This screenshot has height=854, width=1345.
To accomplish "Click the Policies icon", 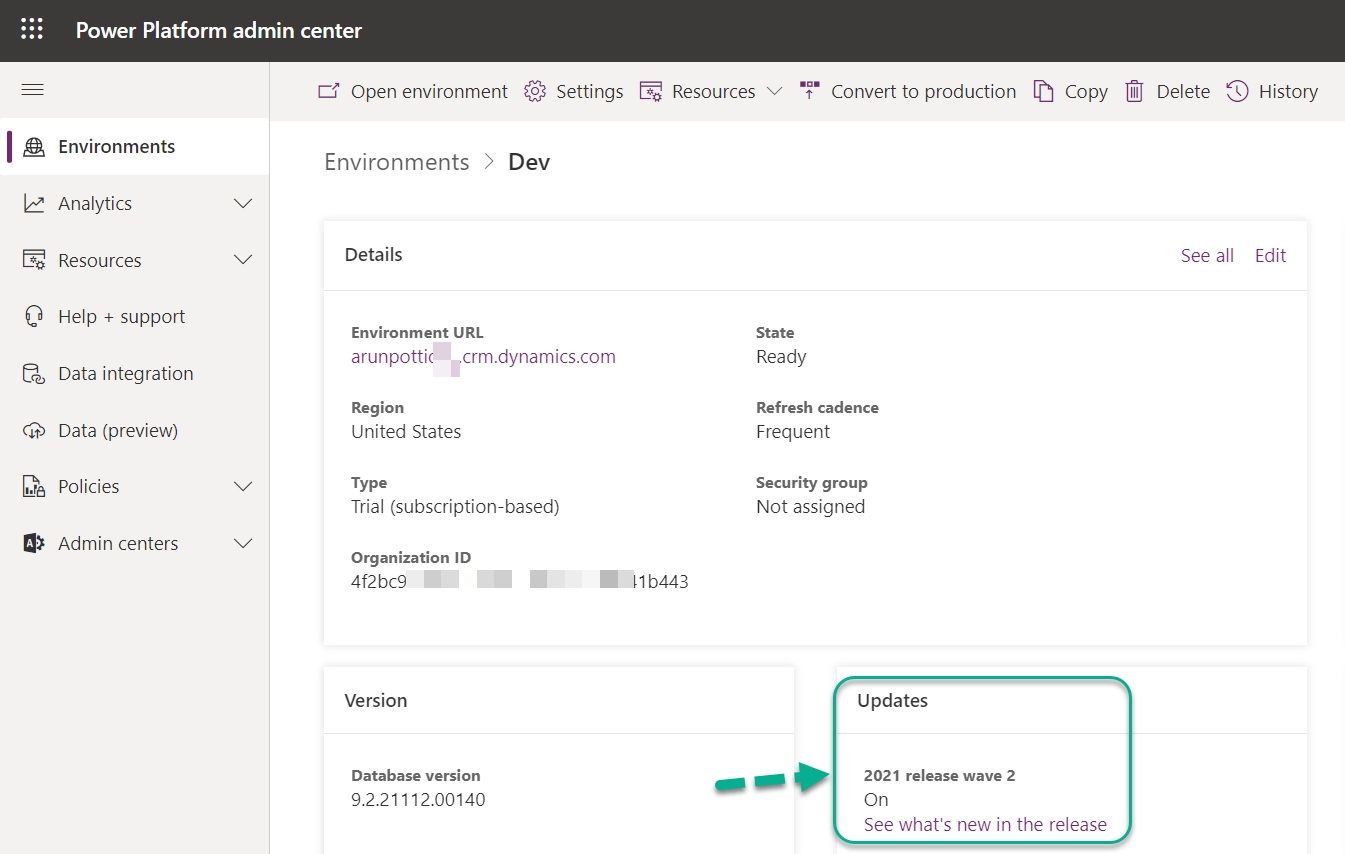I will click(x=34, y=487).
